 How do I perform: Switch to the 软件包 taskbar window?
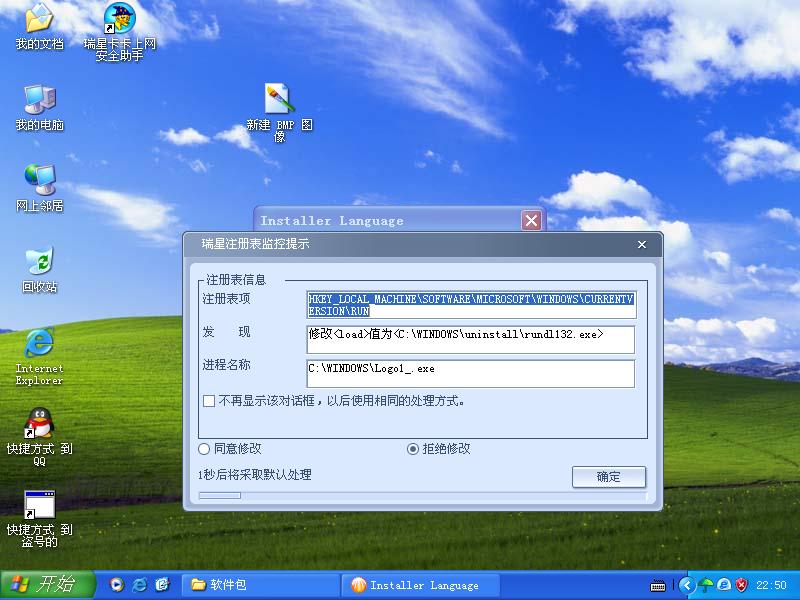click(x=261, y=585)
